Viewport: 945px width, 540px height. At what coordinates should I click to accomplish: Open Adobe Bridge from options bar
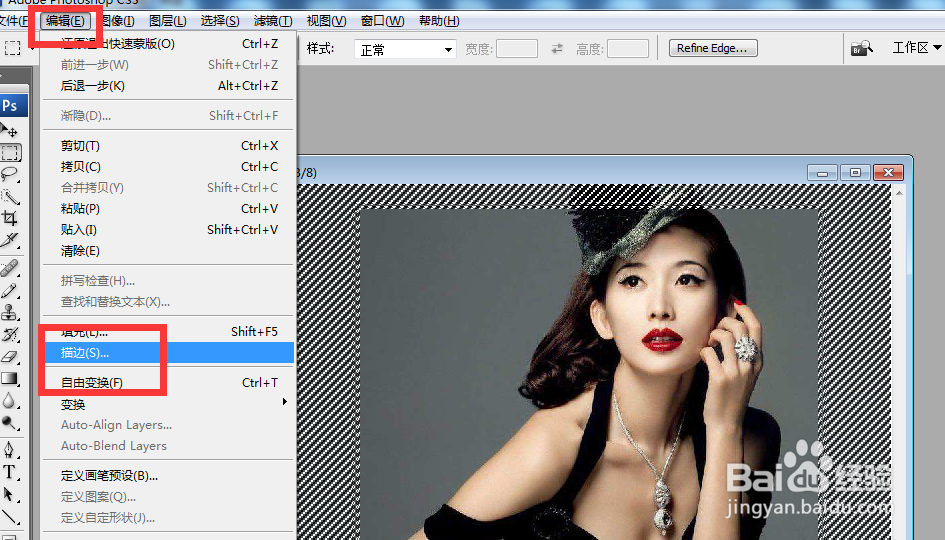[x=861, y=48]
